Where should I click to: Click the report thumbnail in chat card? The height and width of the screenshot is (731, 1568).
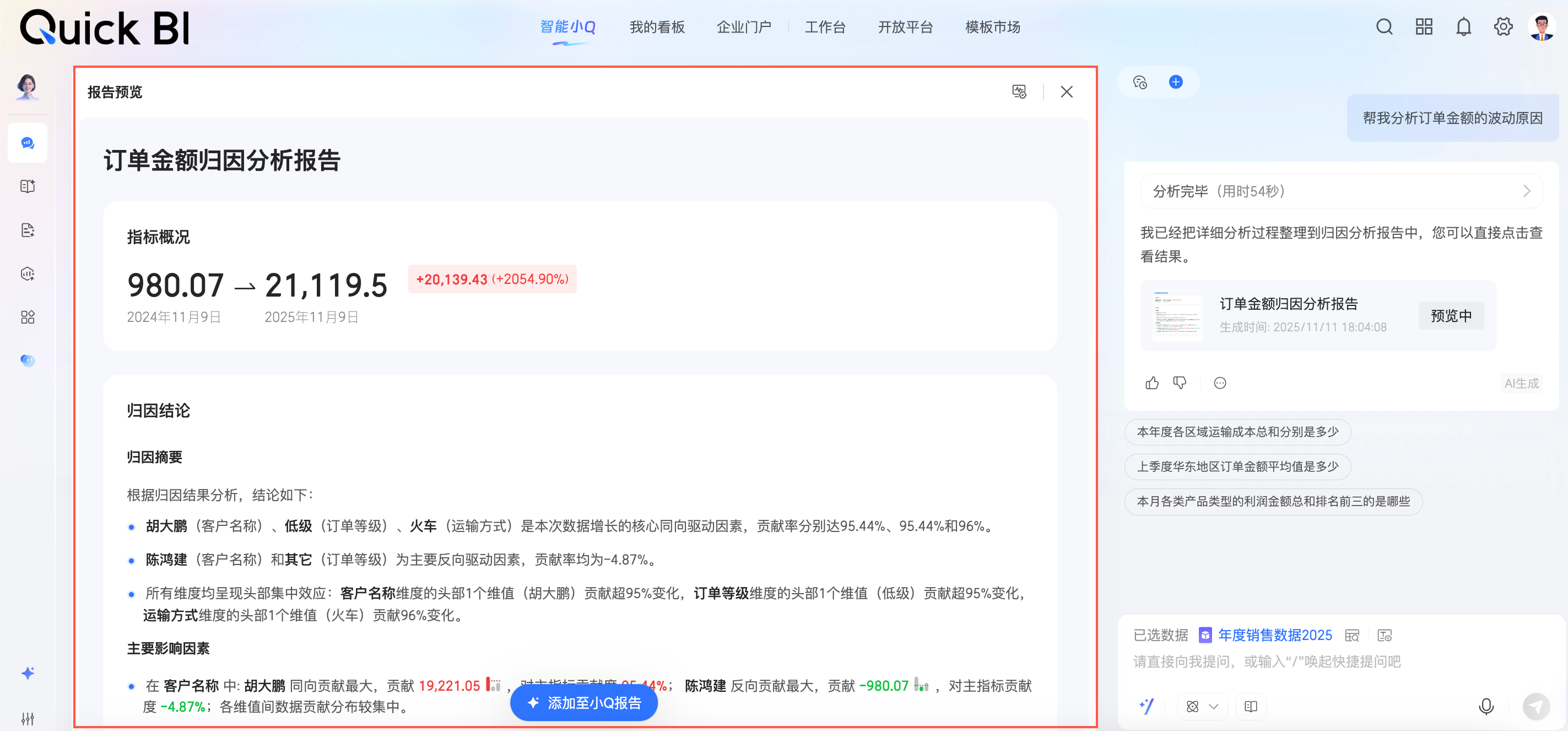[1177, 315]
